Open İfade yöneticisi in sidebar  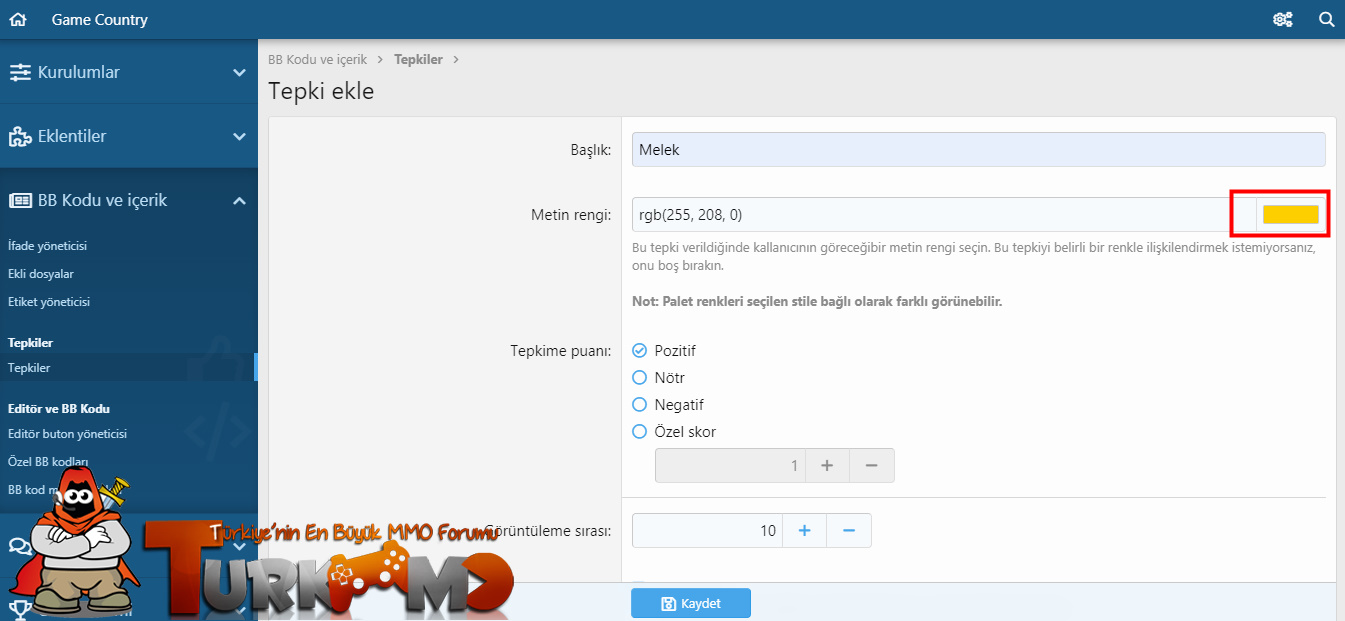pos(48,245)
